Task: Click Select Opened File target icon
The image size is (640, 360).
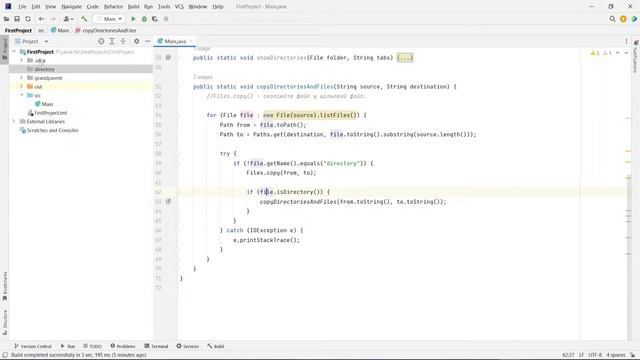Action: click(101, 41)
